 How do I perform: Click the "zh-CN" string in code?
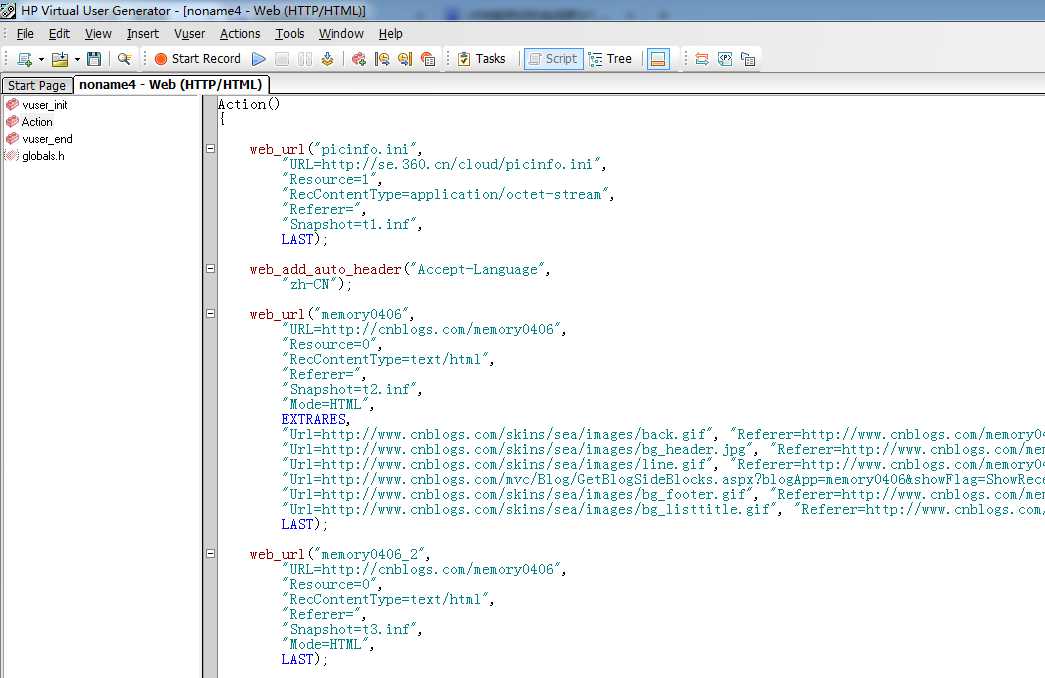click(x=313, y=285)
